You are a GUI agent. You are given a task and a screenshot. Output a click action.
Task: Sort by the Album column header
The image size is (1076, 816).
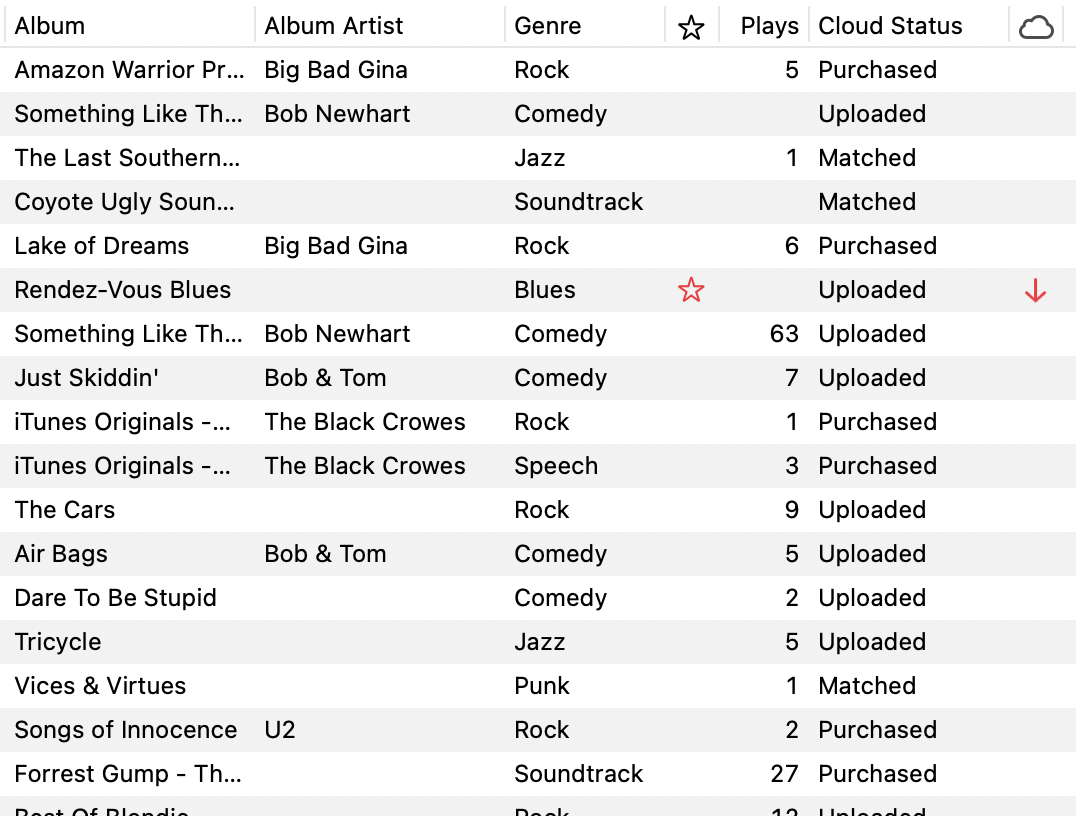[49, 26]
